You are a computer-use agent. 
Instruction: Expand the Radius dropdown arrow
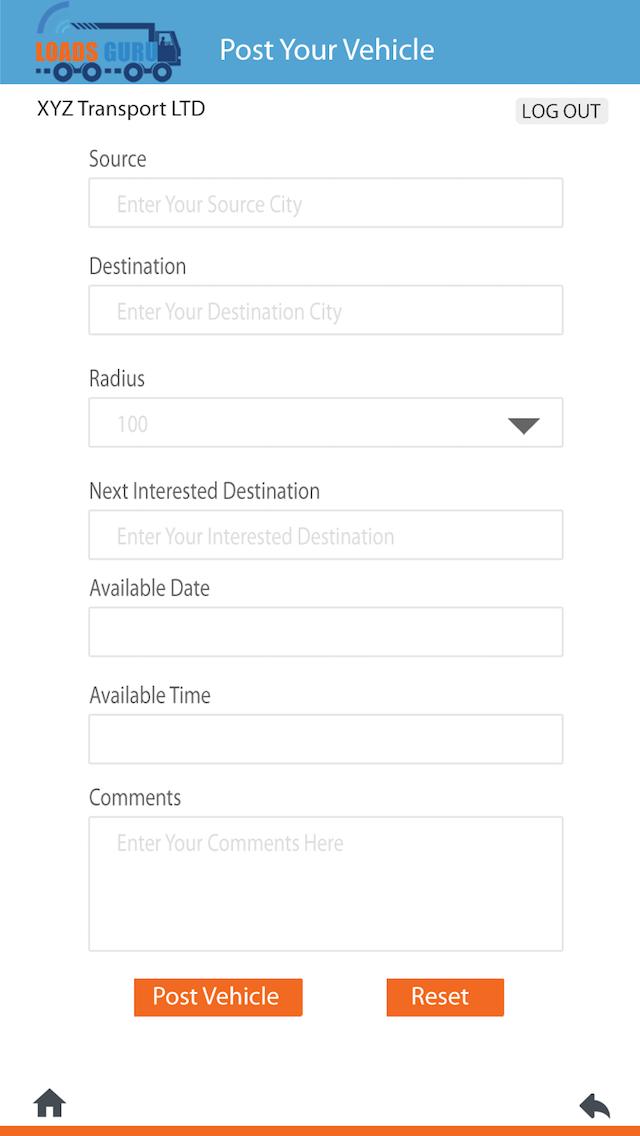pyautogui.click(x=523, y=425)
